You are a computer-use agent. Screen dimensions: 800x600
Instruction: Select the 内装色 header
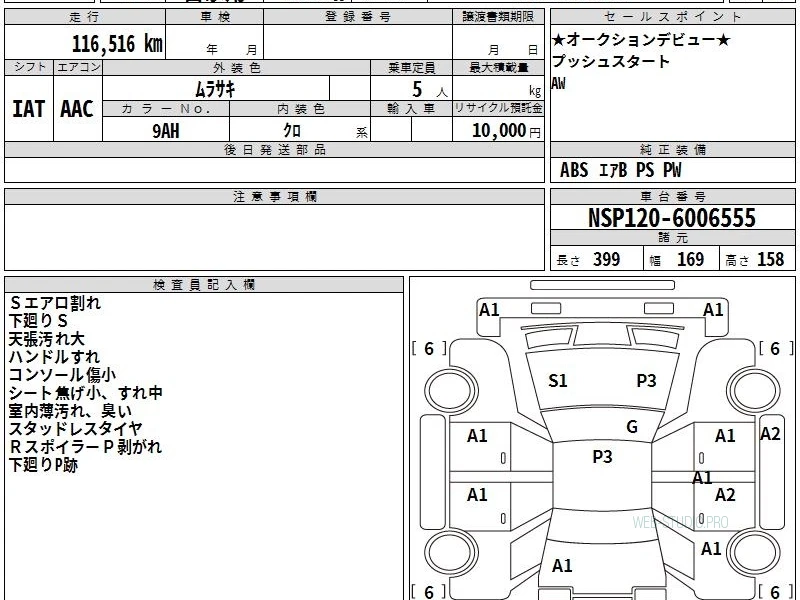[301, 109]
